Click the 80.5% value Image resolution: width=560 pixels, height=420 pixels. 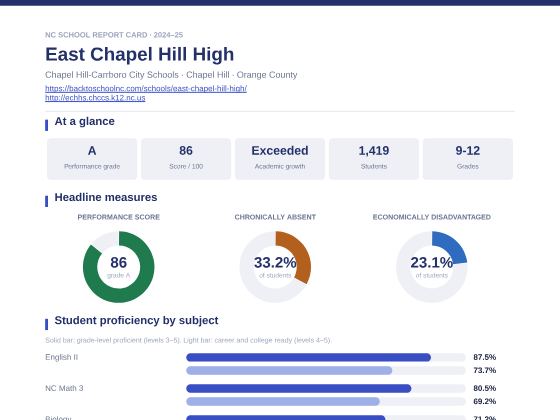(485, 388)
